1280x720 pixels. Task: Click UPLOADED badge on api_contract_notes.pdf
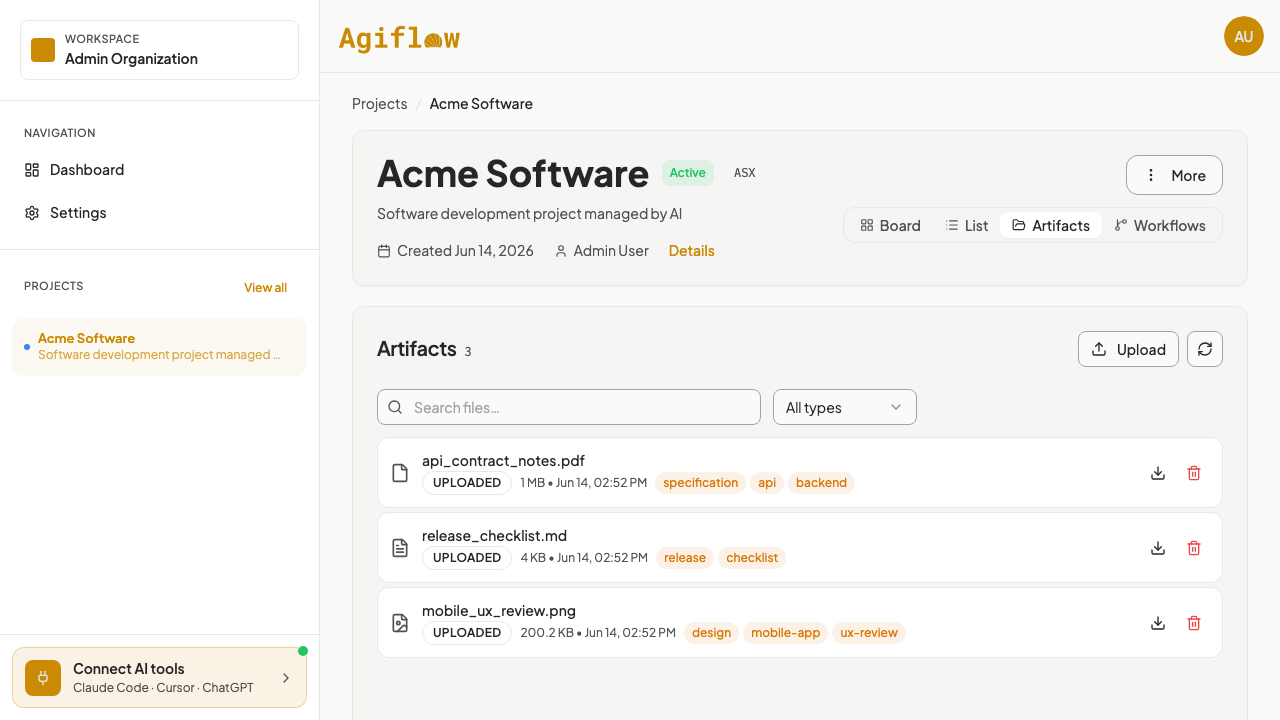point(467,483)
